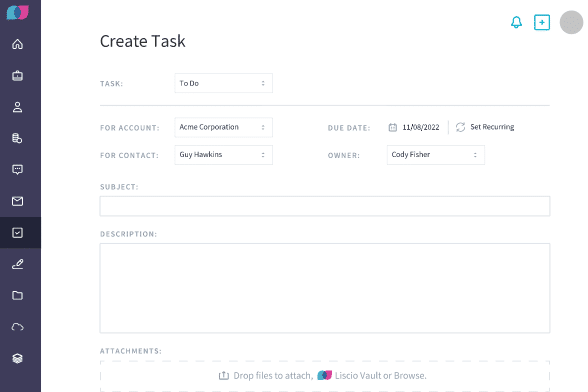Open the briefcase icon in sidebar
This screenshot has width=588, height=392.
point(17,76)
